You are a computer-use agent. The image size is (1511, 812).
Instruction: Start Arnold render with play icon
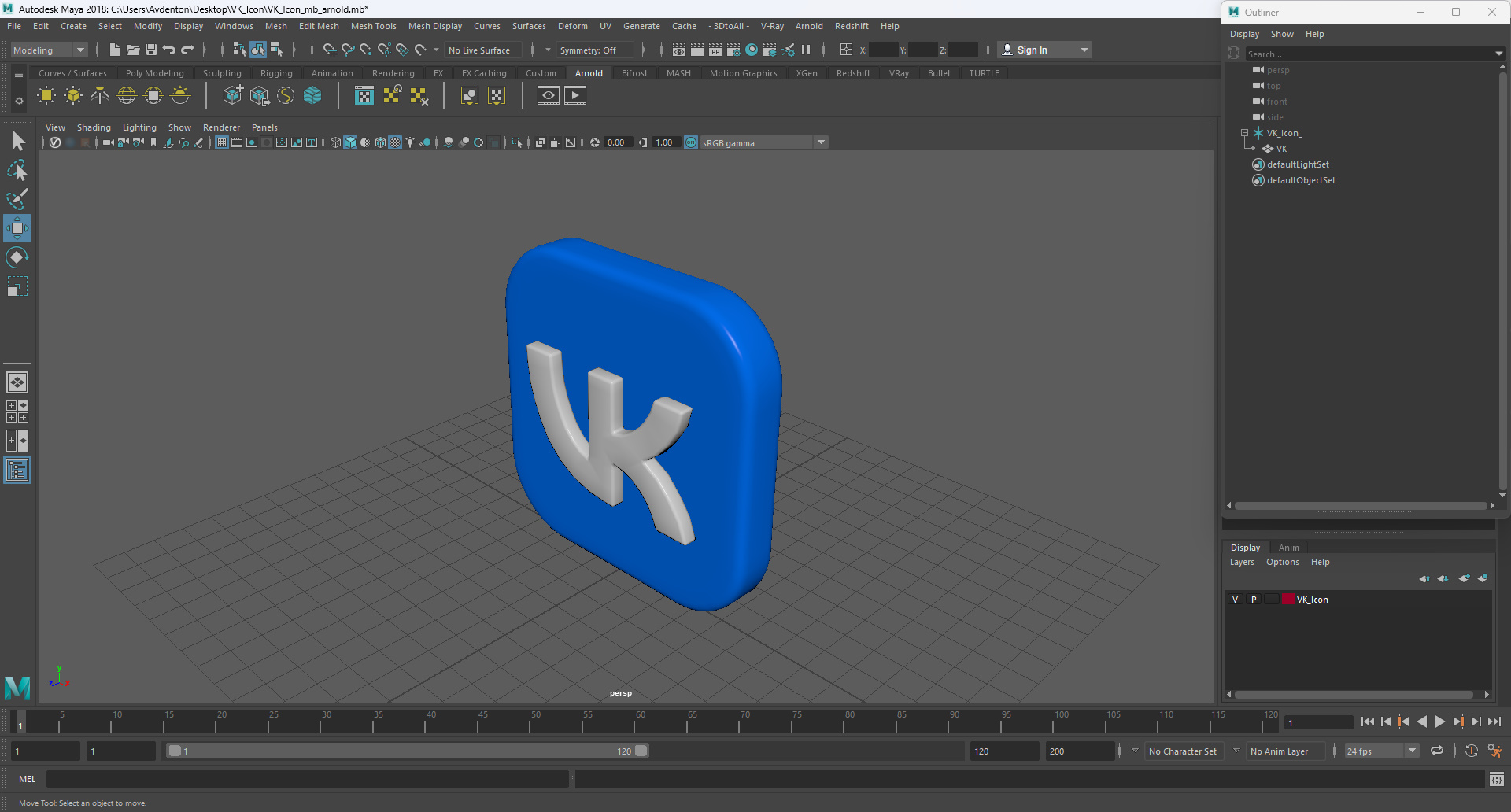[575, 96]
